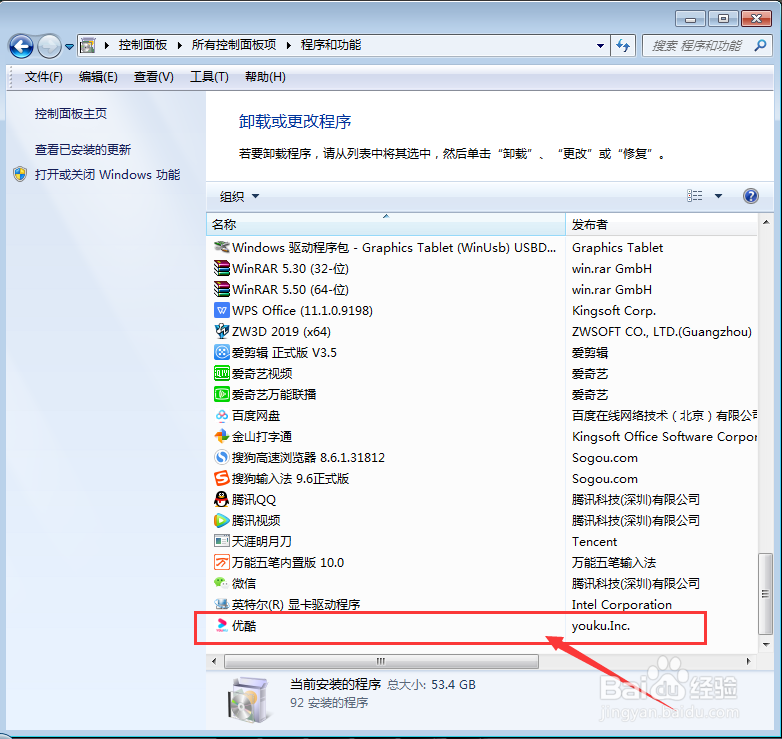Open 查看已安装的更新 link
Screen dimensions: 782x739
[x=83, y=150]
